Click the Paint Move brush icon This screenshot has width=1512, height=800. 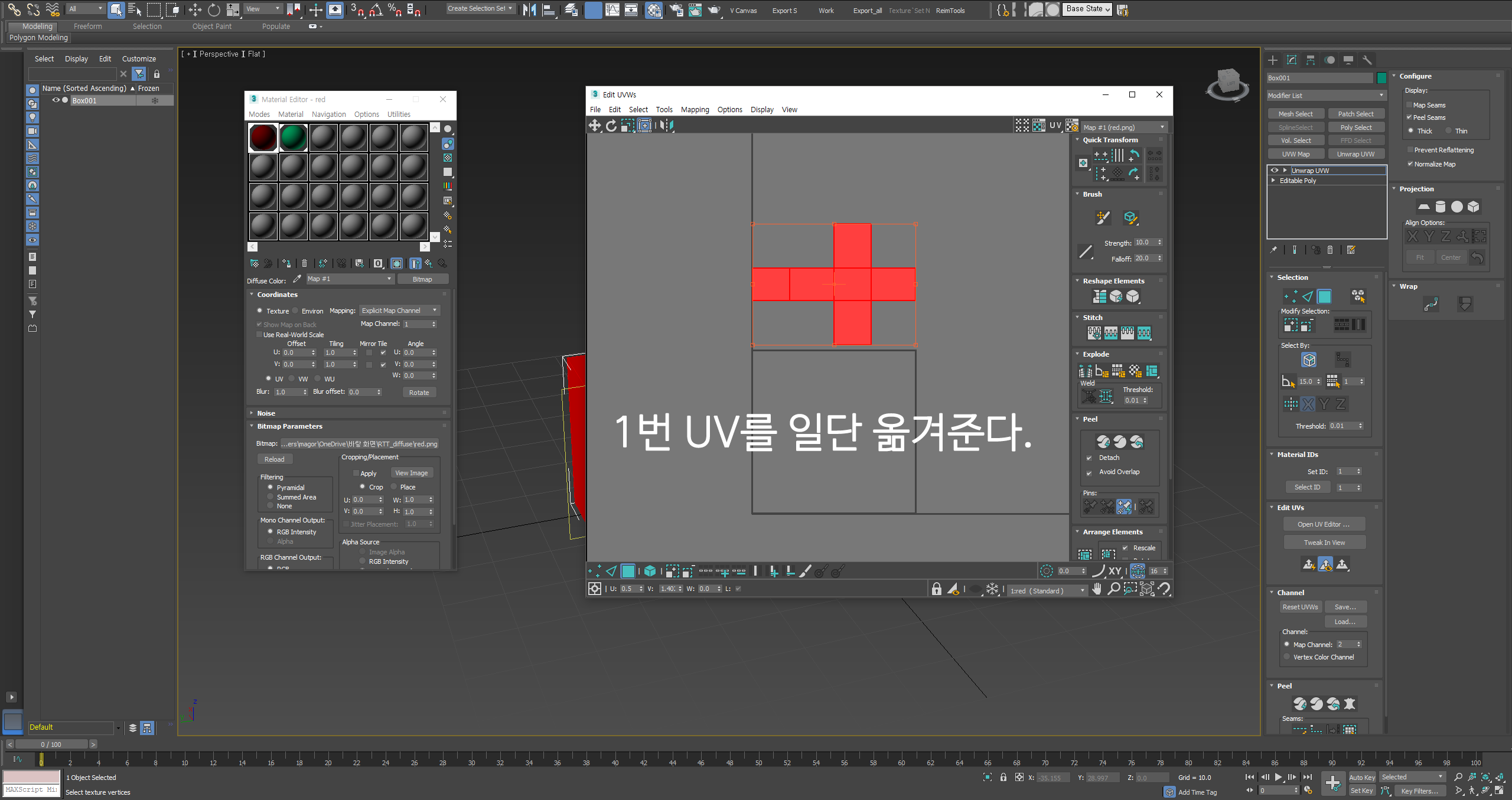(1103, 218)
